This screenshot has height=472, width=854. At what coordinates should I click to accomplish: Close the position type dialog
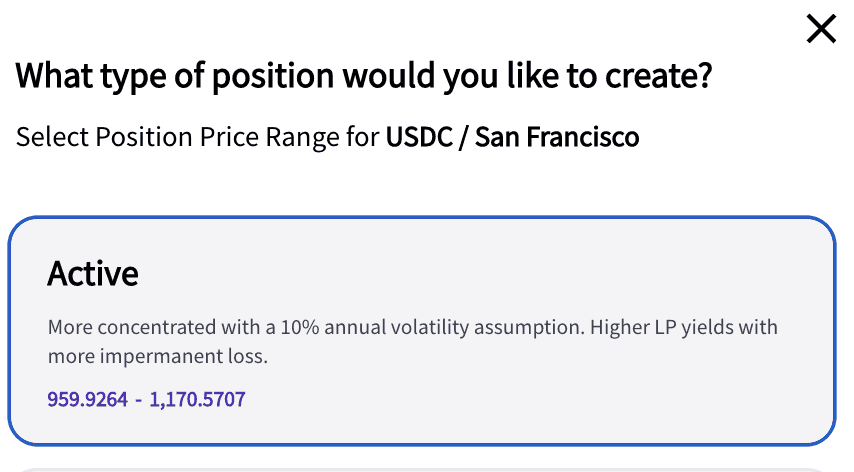coord(821,29)
